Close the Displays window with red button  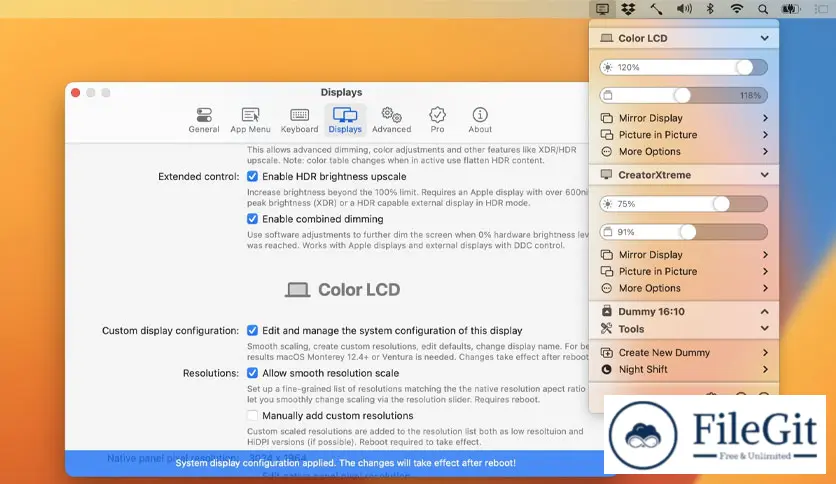click(76, 93)
